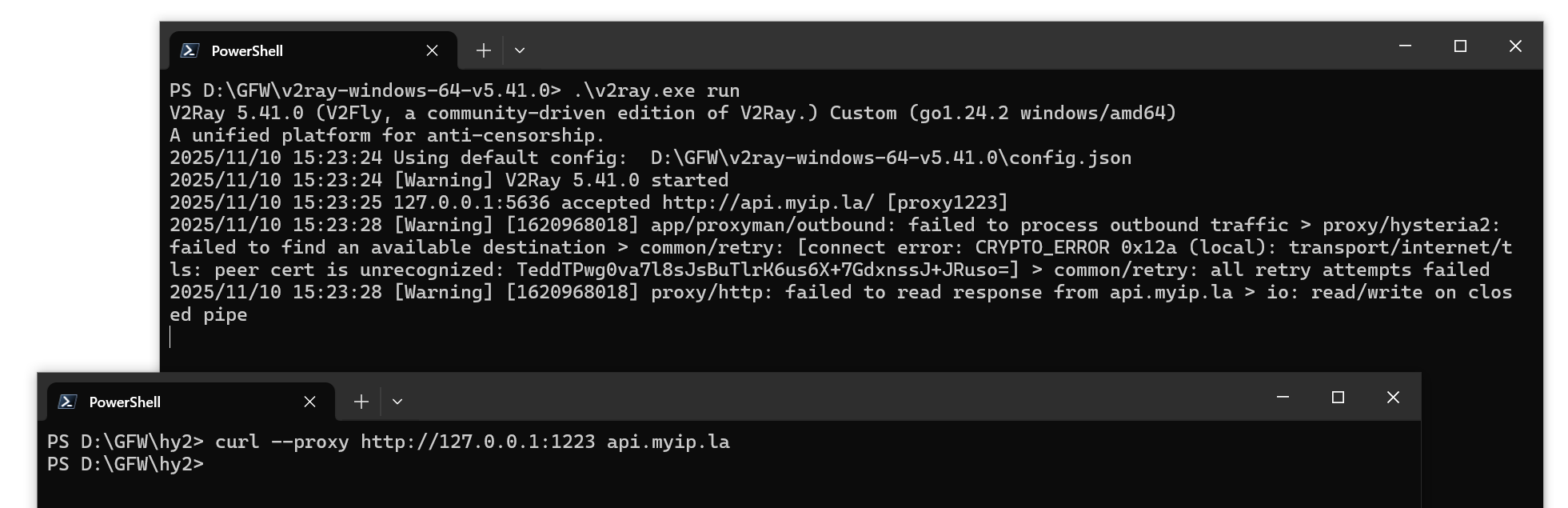
Task: Open a new tab in the v2ray terminal window
Action: click(483, 50)
